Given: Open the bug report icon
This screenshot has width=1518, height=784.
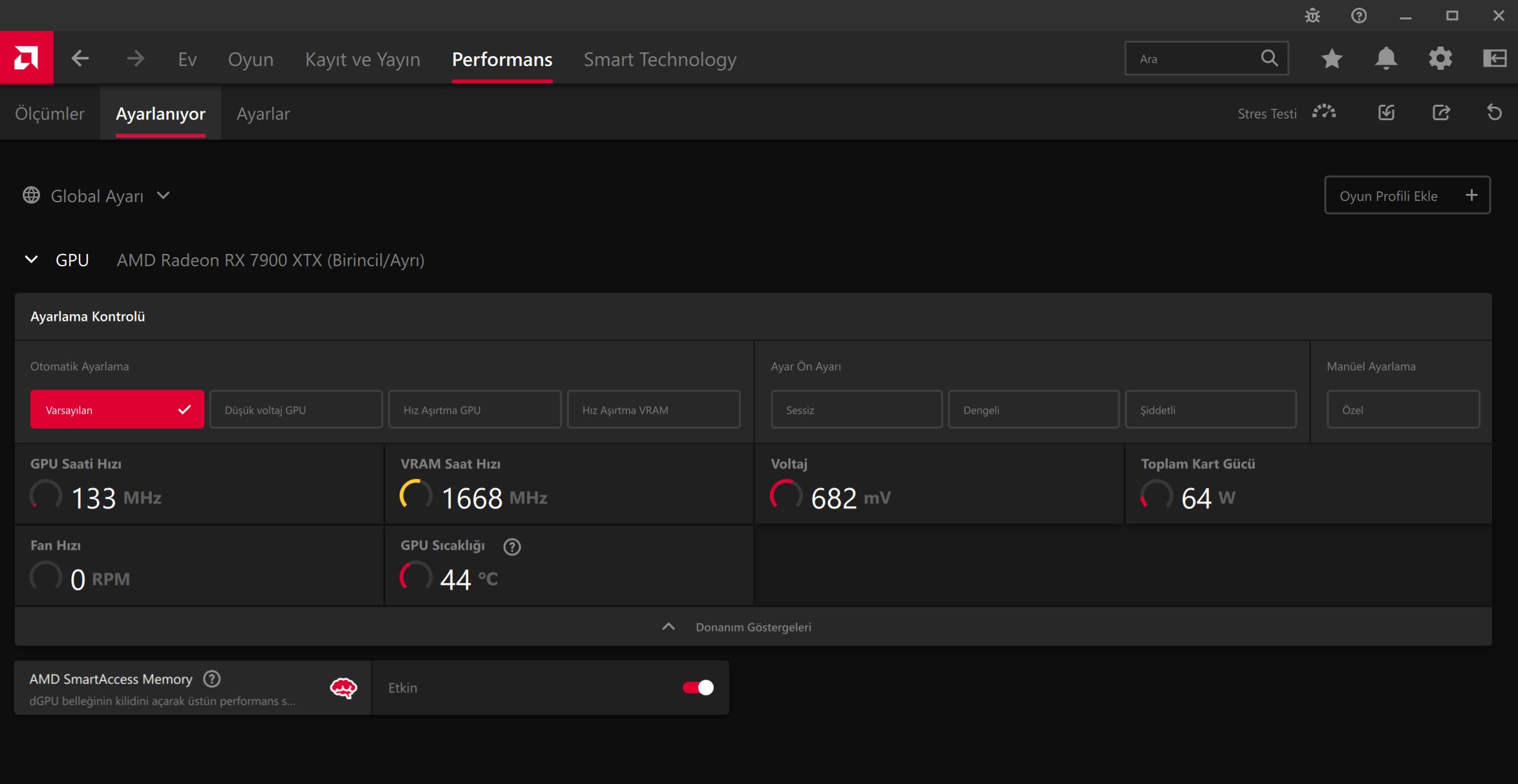Looking at the screenshot, I should 1312,16.
